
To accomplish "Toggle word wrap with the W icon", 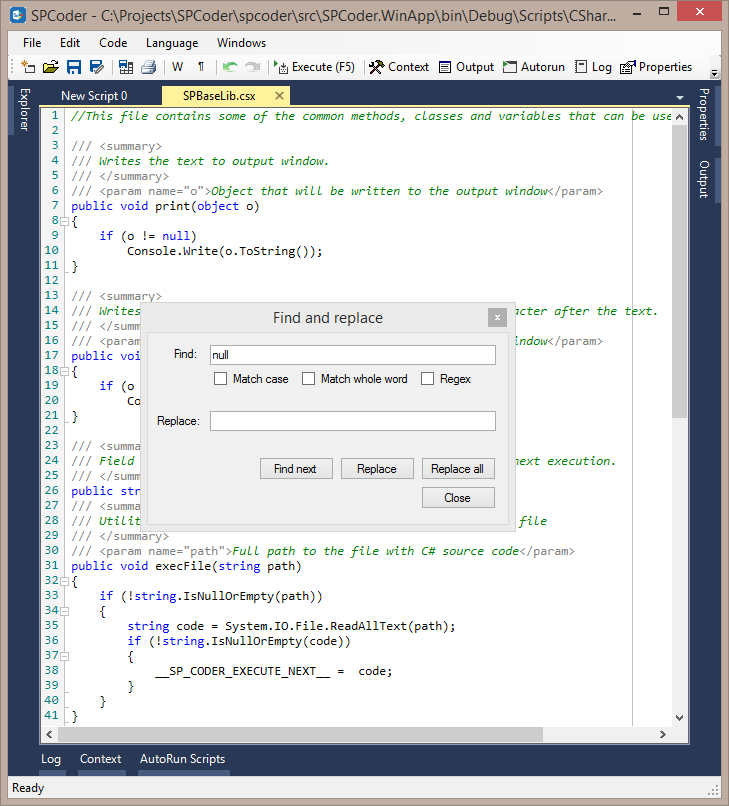I will (177, 67).
